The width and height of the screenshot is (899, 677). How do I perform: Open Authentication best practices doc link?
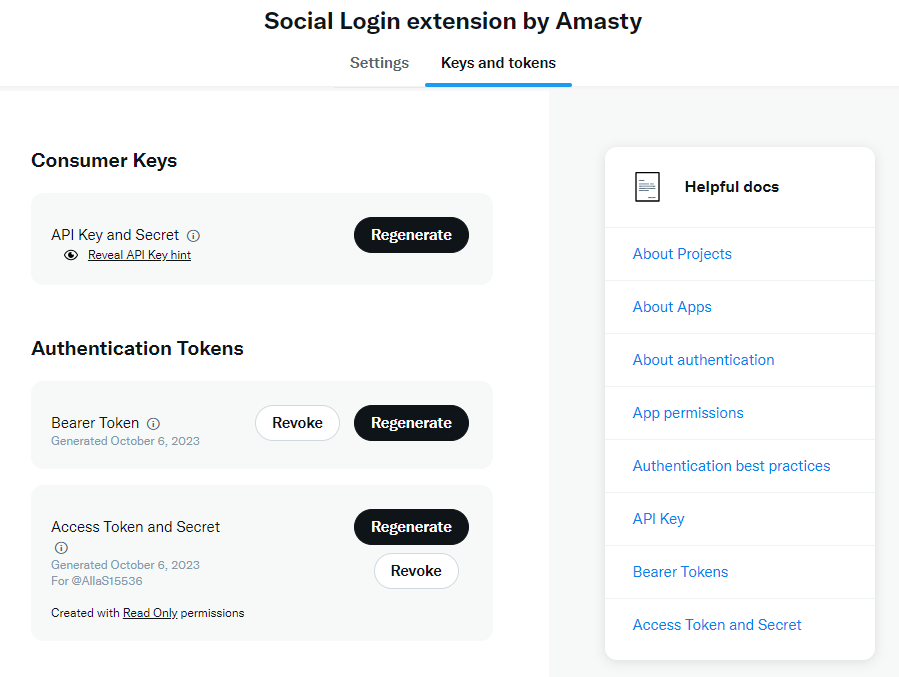732,466
